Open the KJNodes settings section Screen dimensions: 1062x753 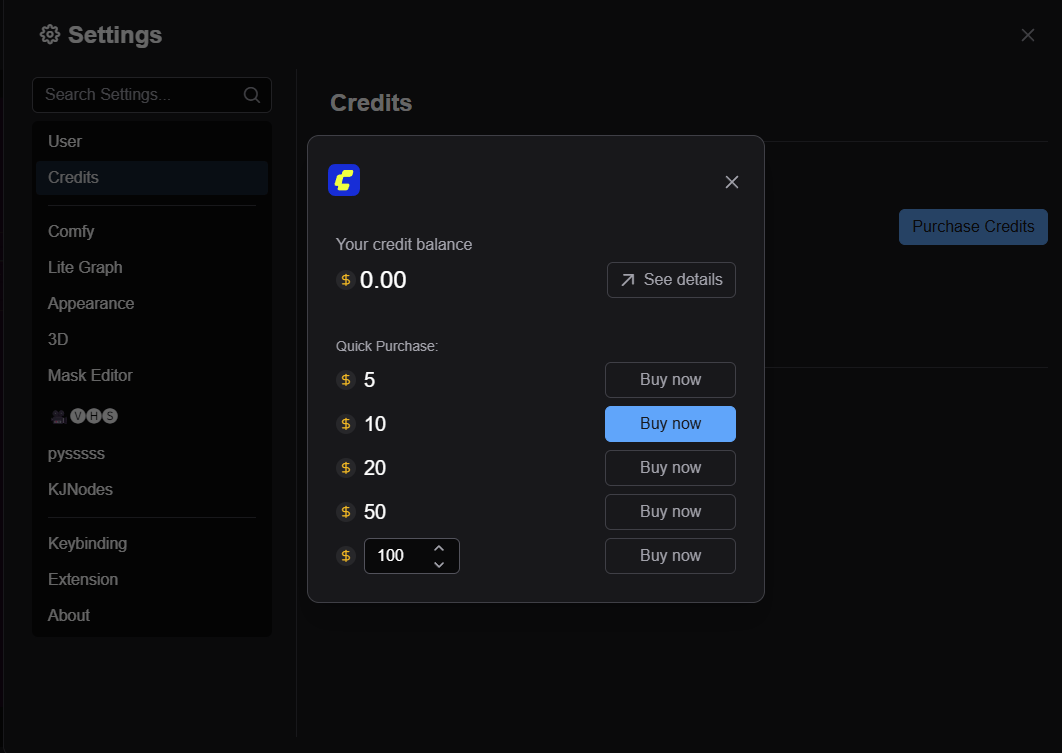[80, 489]
